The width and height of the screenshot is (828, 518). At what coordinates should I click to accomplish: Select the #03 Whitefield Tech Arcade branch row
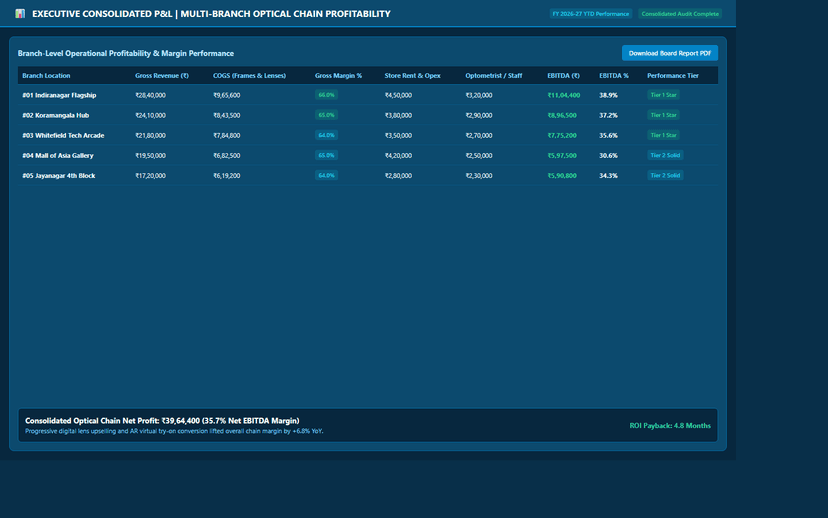(368, 135)
